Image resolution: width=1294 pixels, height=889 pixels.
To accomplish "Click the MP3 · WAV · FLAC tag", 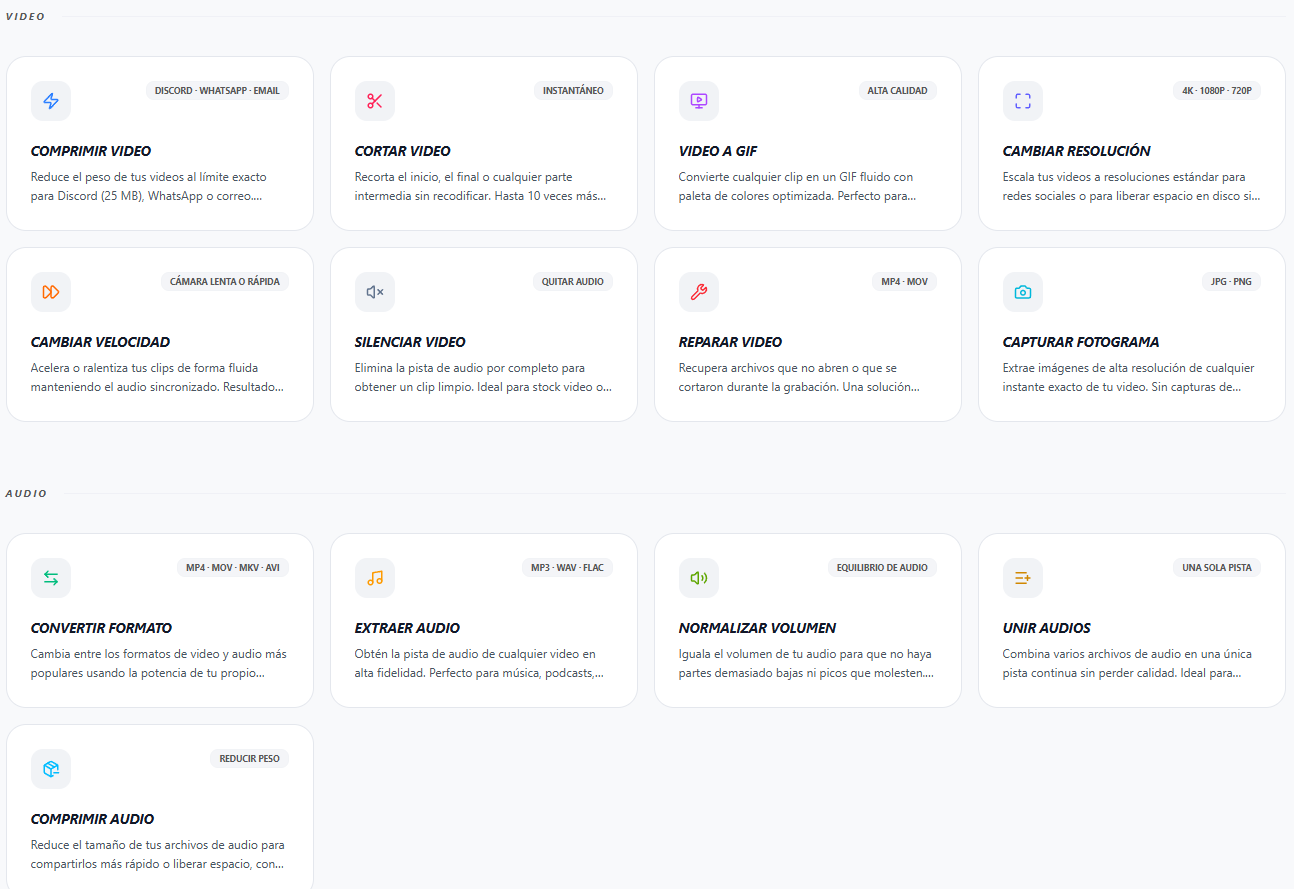I will pyautogui.click(x=567, y=568).
